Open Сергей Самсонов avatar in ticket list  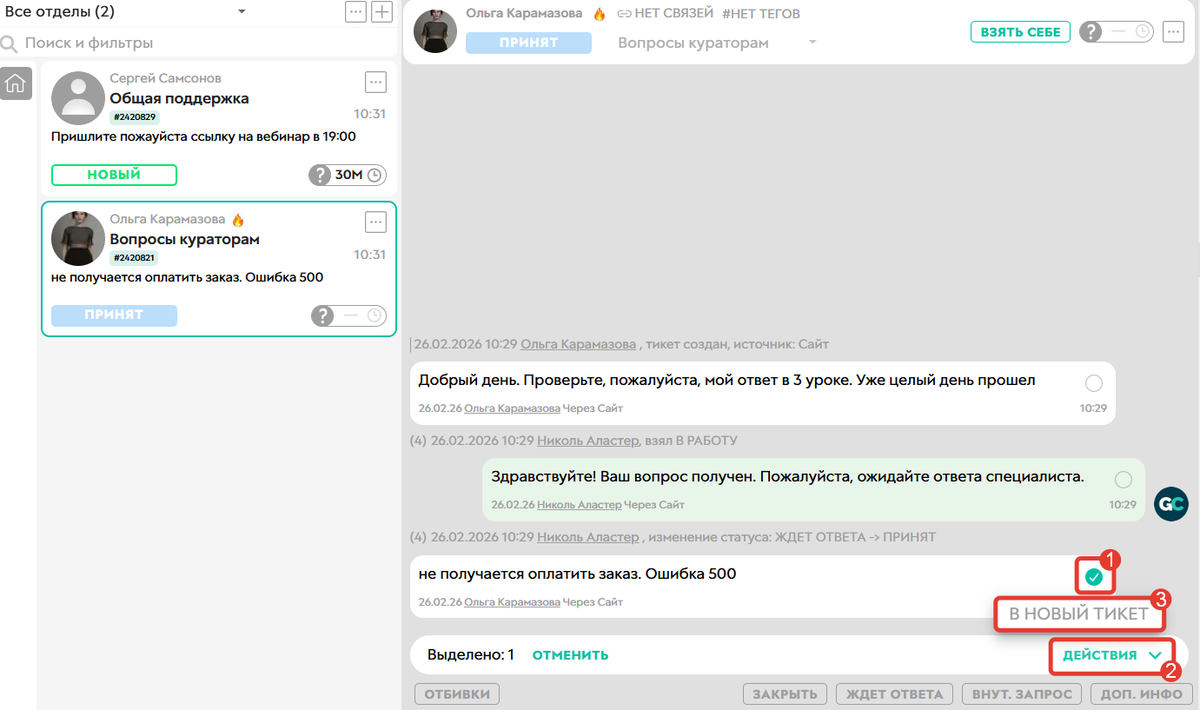pos(78,98)
